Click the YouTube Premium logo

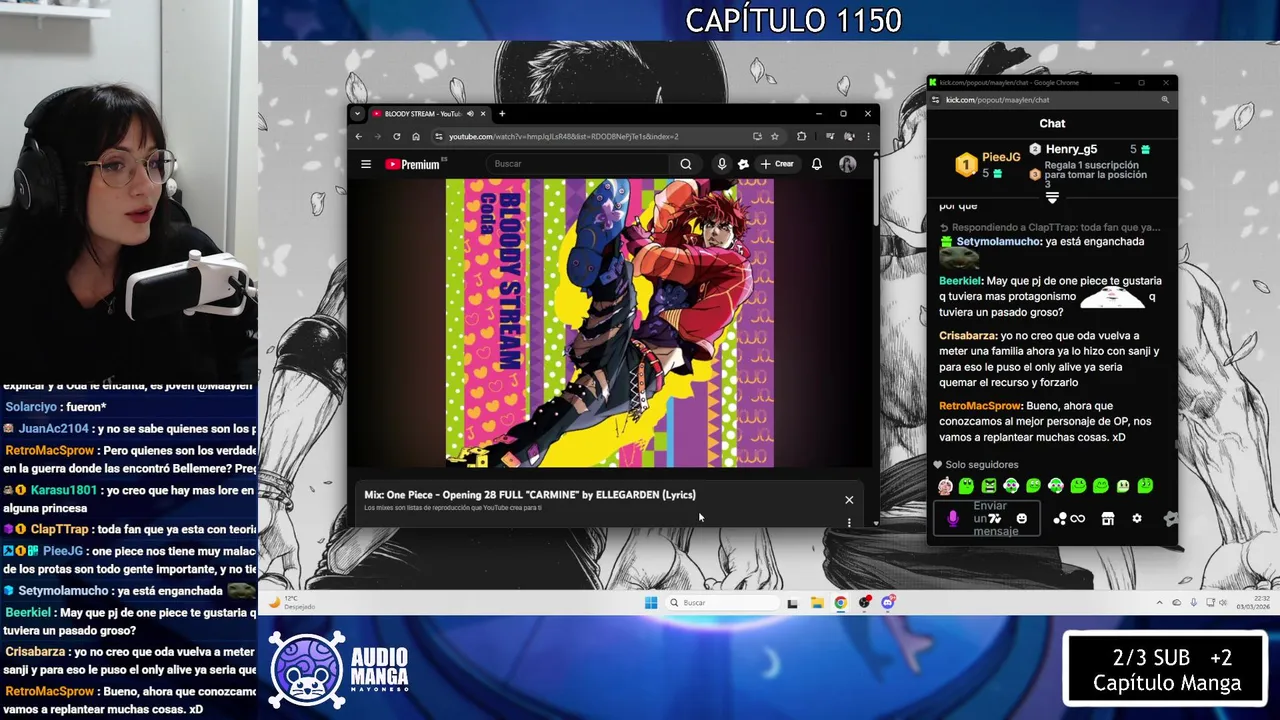(x=413, y=164)
